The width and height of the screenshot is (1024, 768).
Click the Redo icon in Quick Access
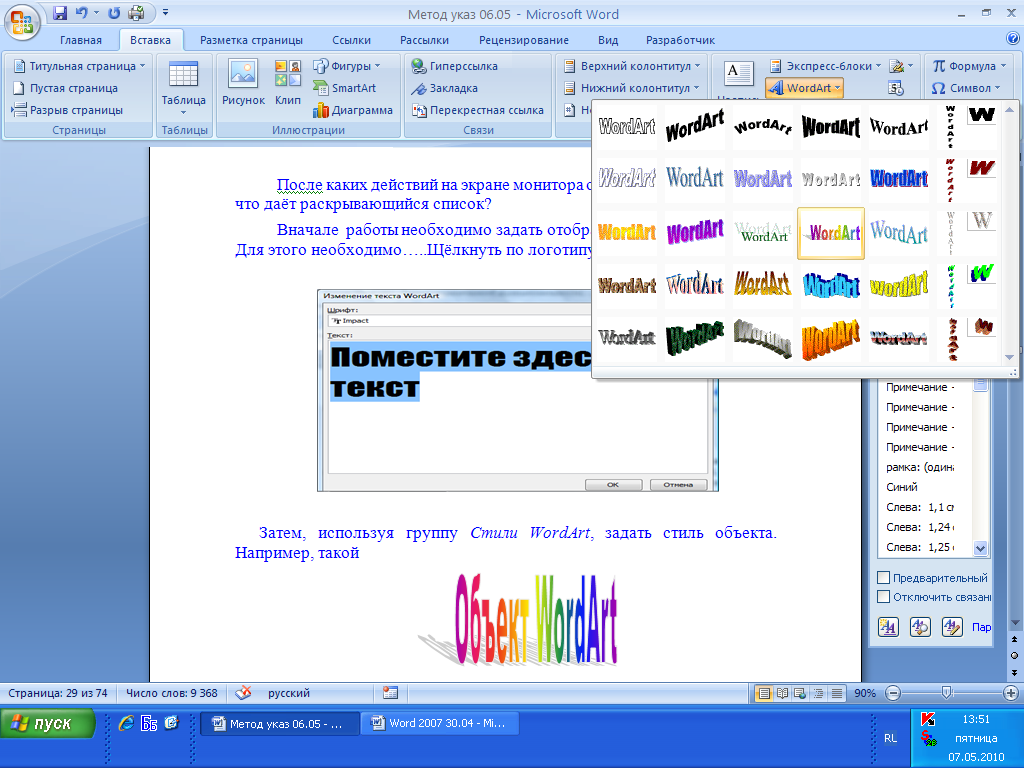click(x=114, y=13)
